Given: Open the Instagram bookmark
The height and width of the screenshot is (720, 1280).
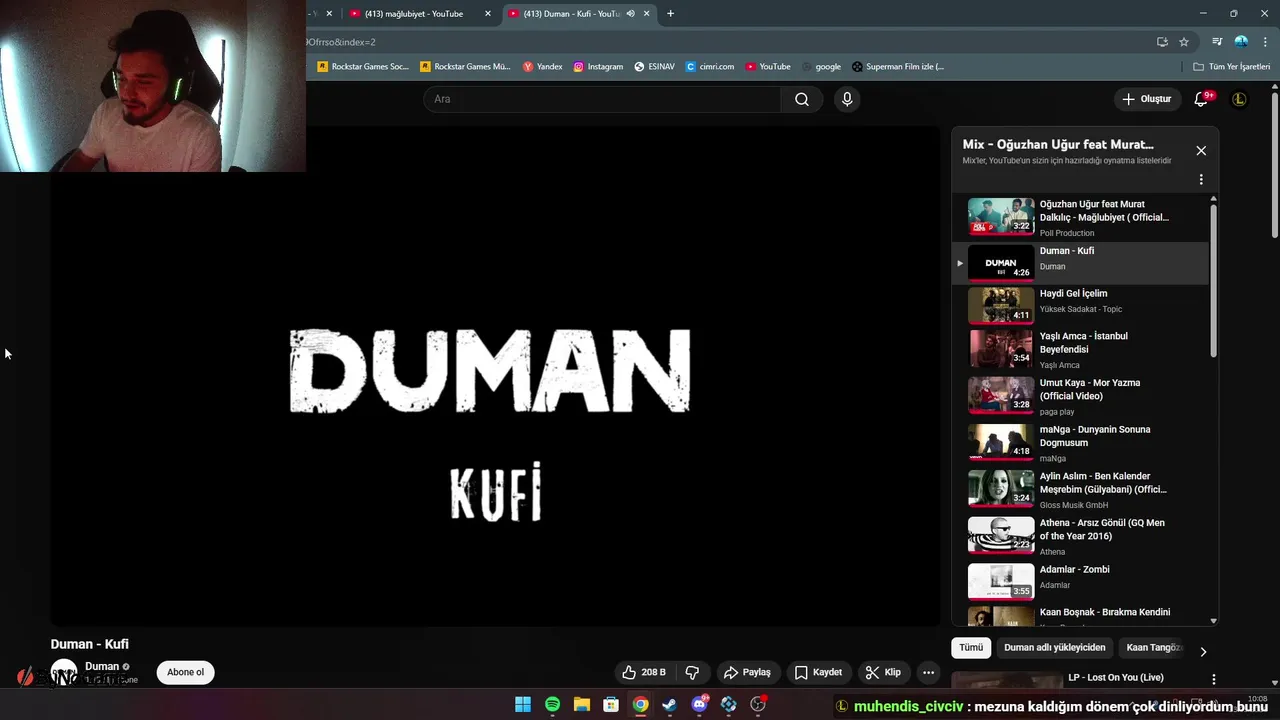Looking at the screenshot, I should coord(598,66).
